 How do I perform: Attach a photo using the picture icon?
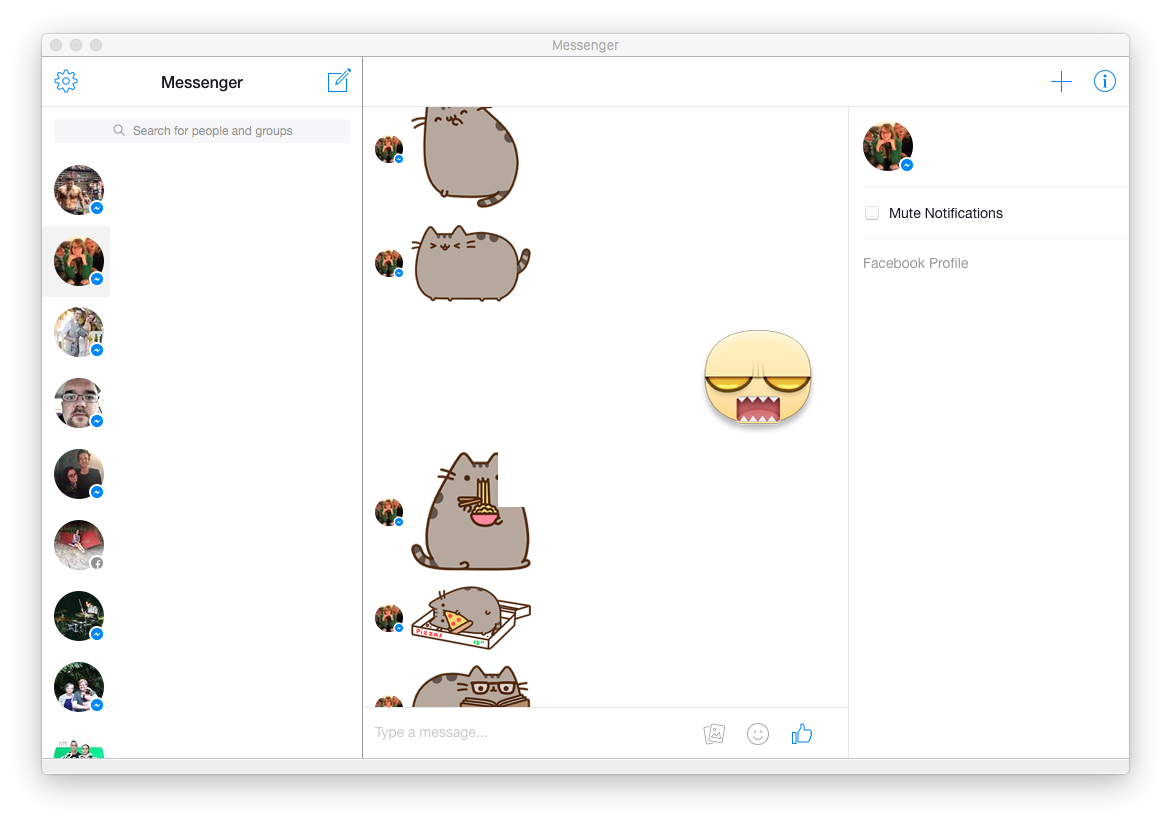(714, 734)
